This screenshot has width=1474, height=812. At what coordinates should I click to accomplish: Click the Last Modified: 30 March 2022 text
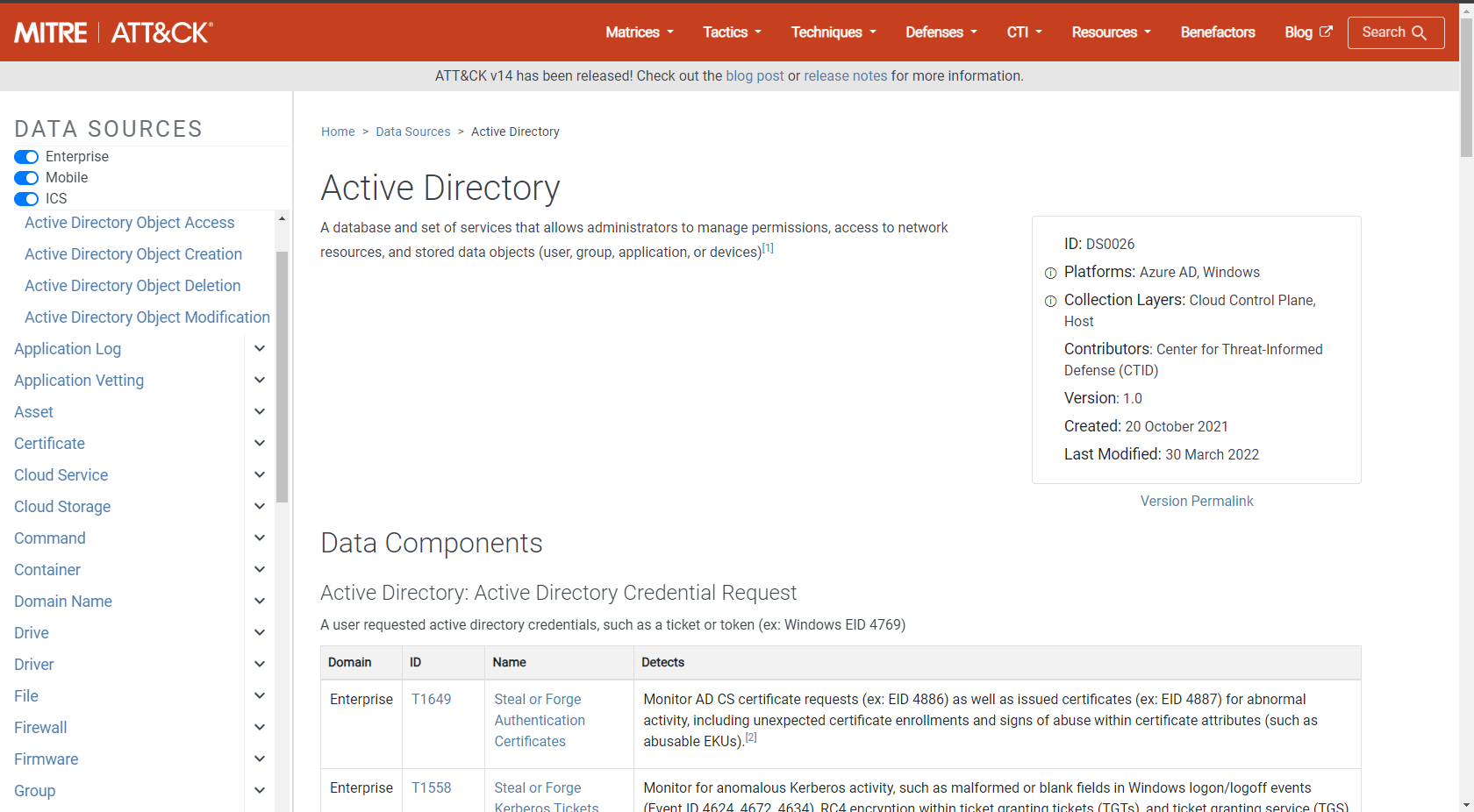[1162, 454]
